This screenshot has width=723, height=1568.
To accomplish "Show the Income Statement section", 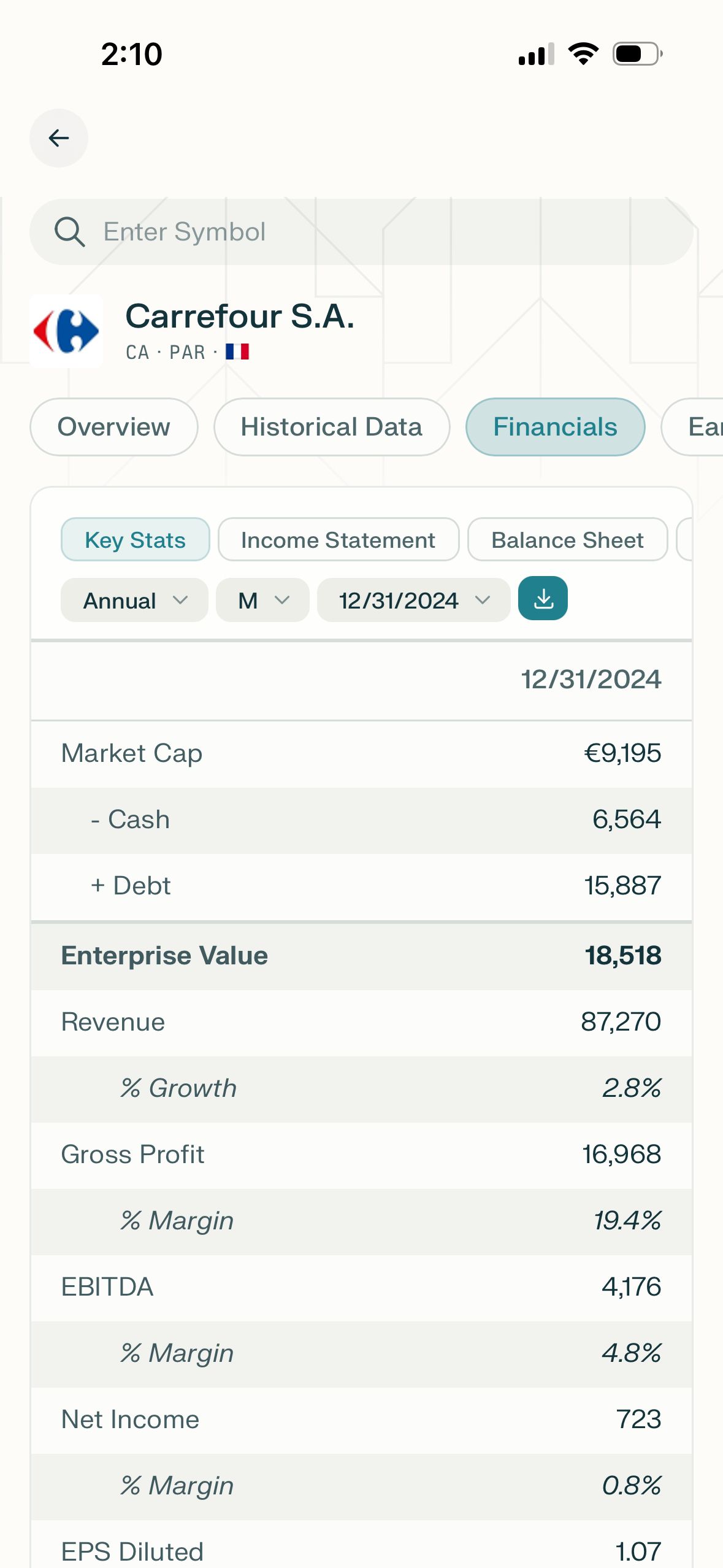I will click(338, 540).
